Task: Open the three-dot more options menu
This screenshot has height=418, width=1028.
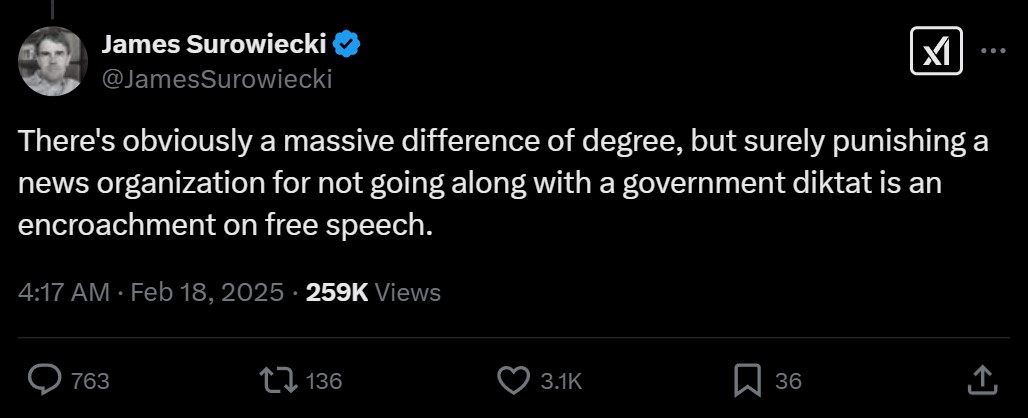Action: (992, 51)
